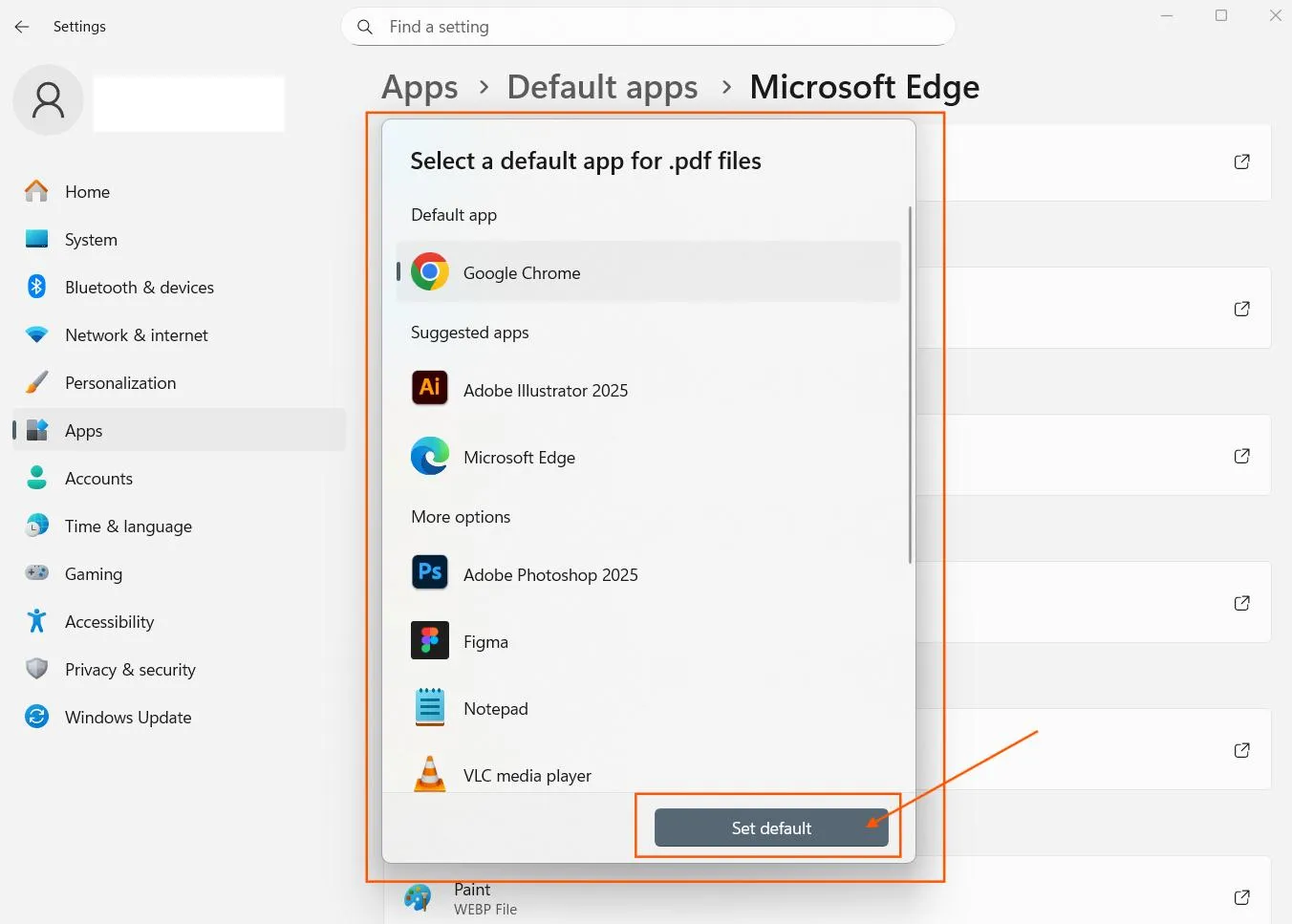Go to Default apps breadcrumb link
The height and width of the screenshot is (924, 1292).
[602, 87]
